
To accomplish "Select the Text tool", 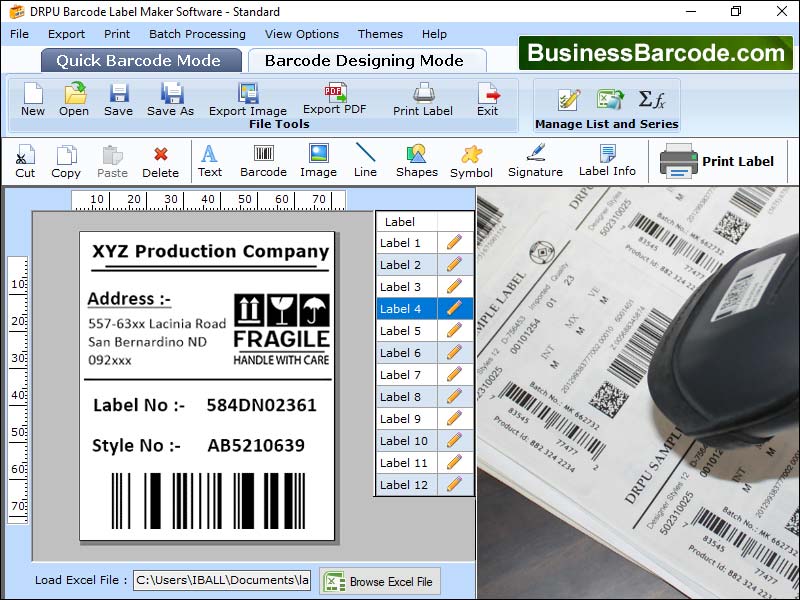I will click(x=209, y=160).
